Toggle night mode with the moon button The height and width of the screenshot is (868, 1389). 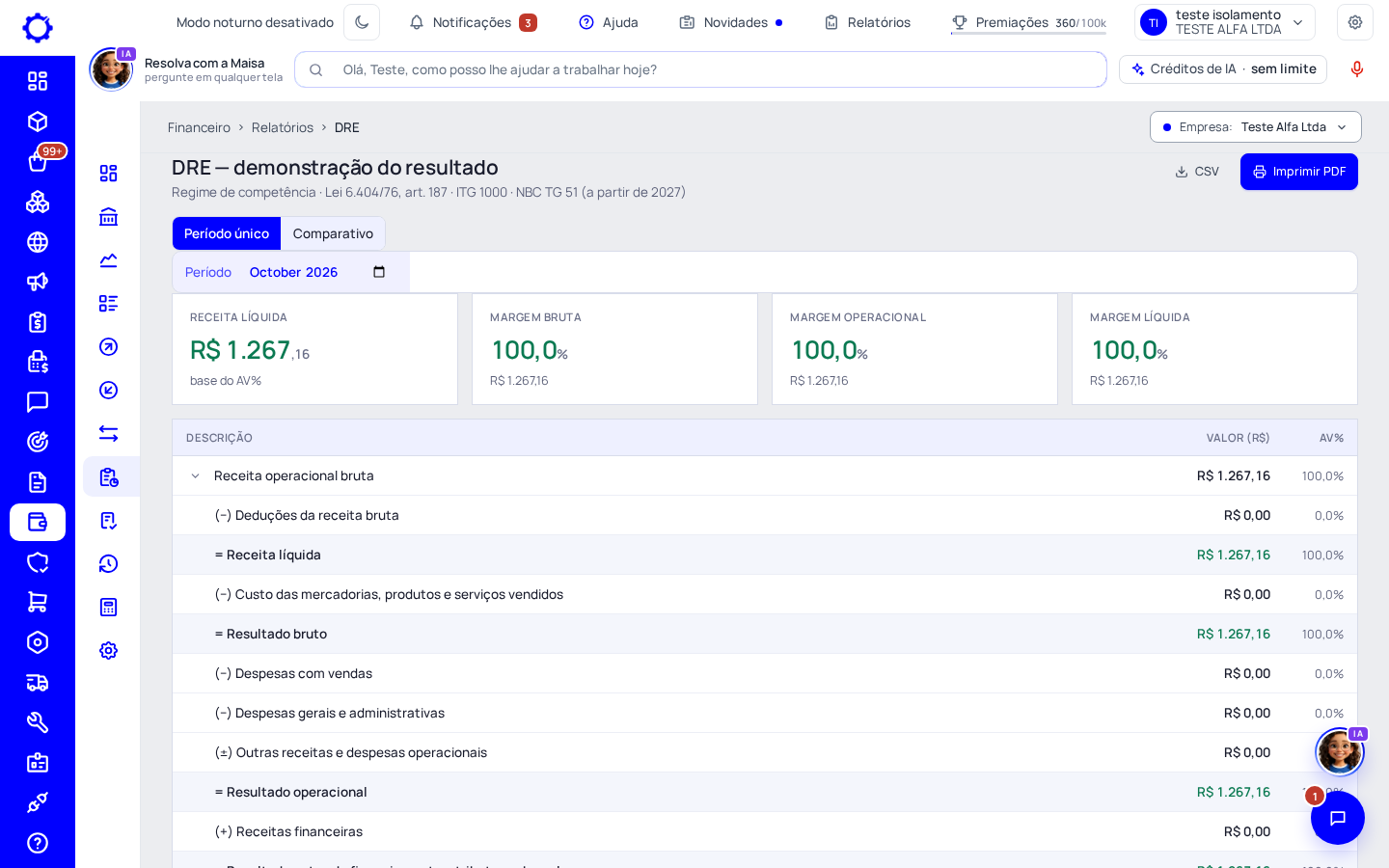click(362, 22)
